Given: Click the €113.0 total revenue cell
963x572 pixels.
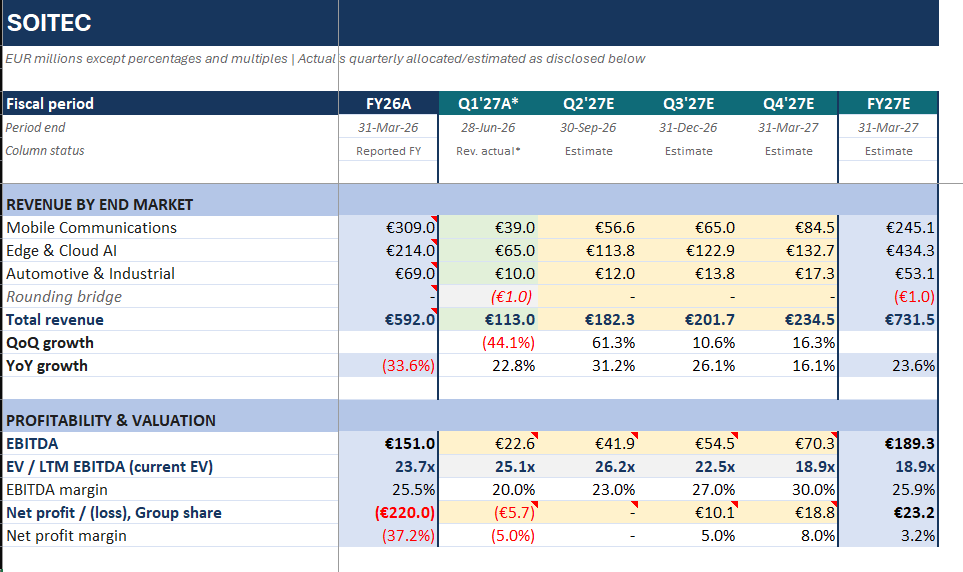Looking at the screenshot, I should click(x=488, y=319).
